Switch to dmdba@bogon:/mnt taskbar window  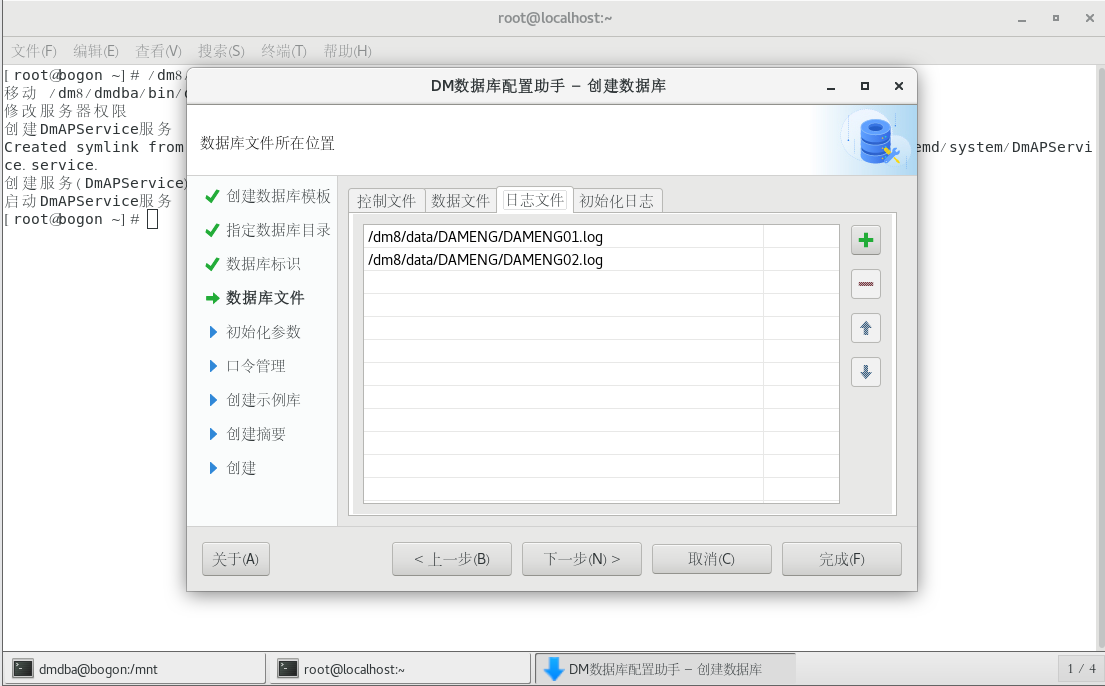point(135,668)
